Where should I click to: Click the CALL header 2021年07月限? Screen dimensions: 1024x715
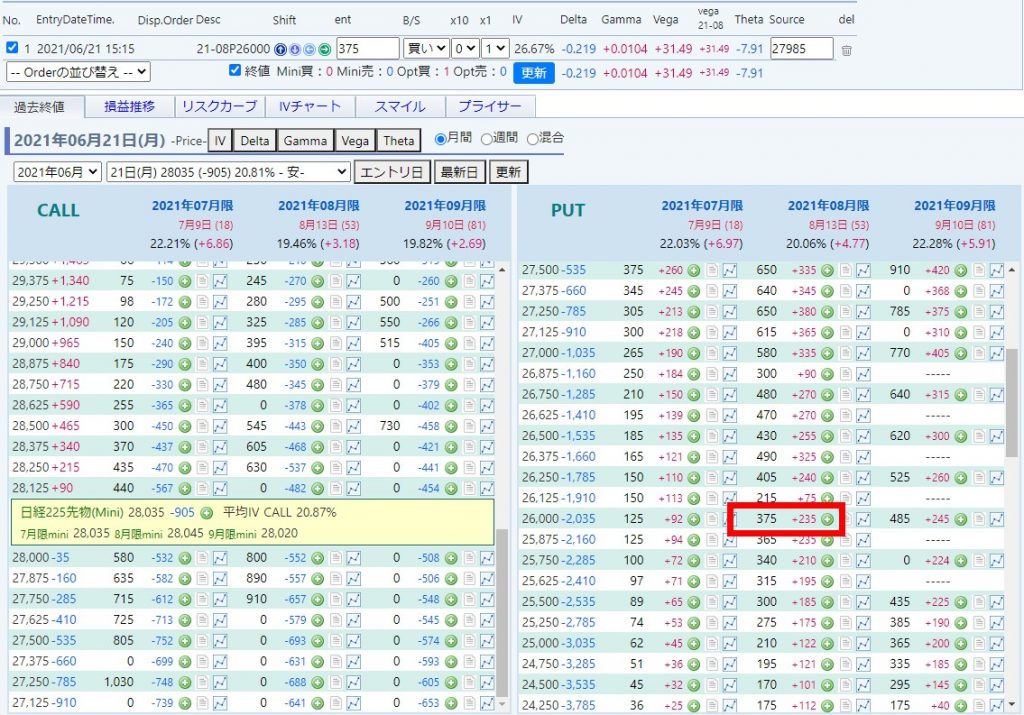tap(193, 206)
